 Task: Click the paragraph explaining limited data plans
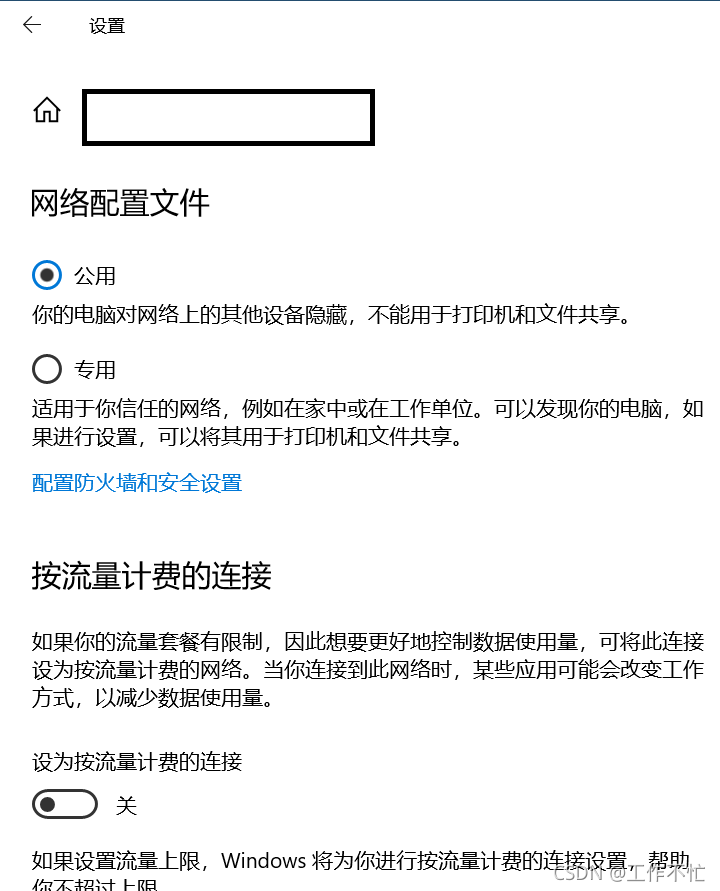point(368,669)
